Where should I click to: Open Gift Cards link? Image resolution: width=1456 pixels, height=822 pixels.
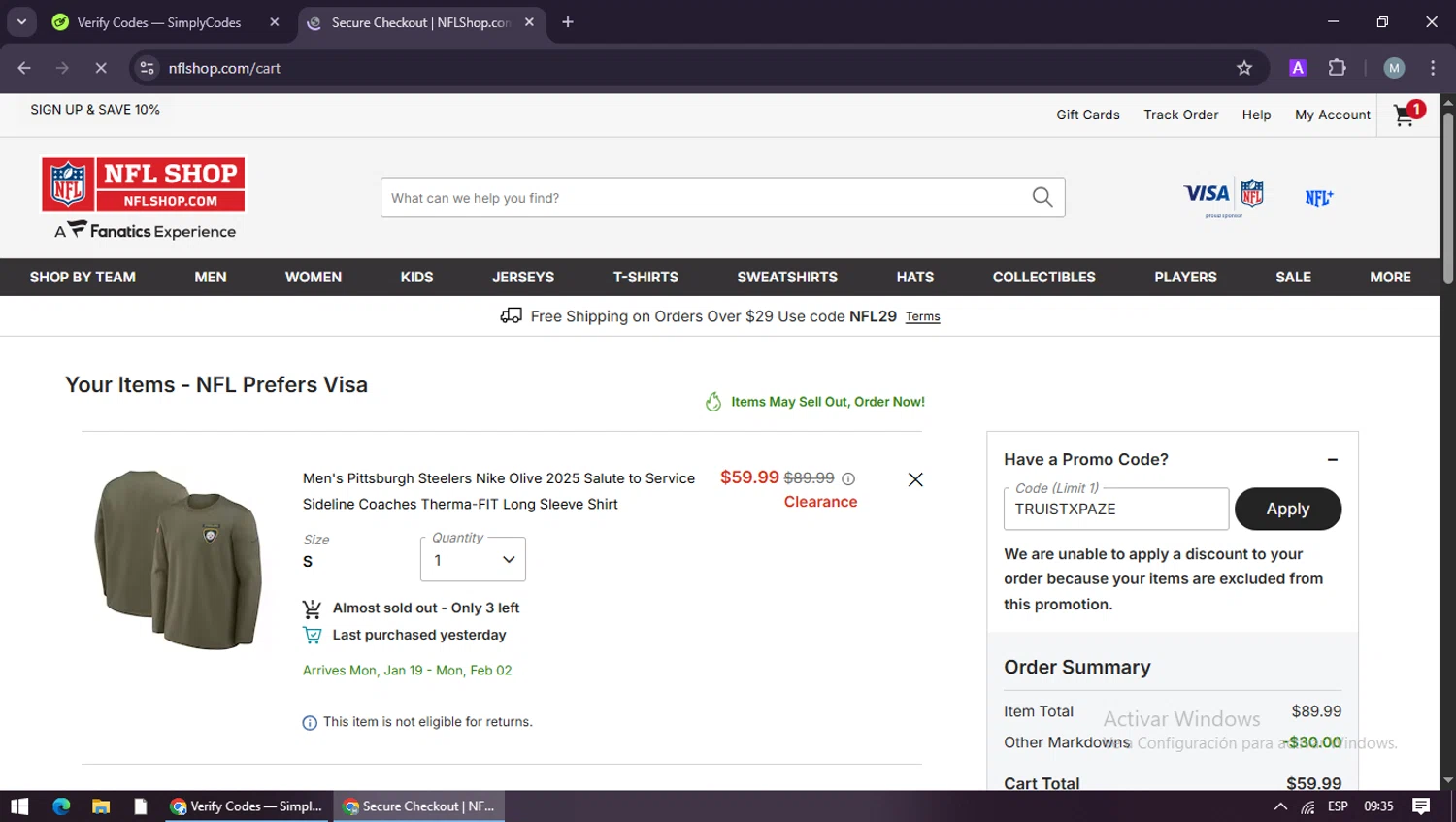tap(1088, 115)
